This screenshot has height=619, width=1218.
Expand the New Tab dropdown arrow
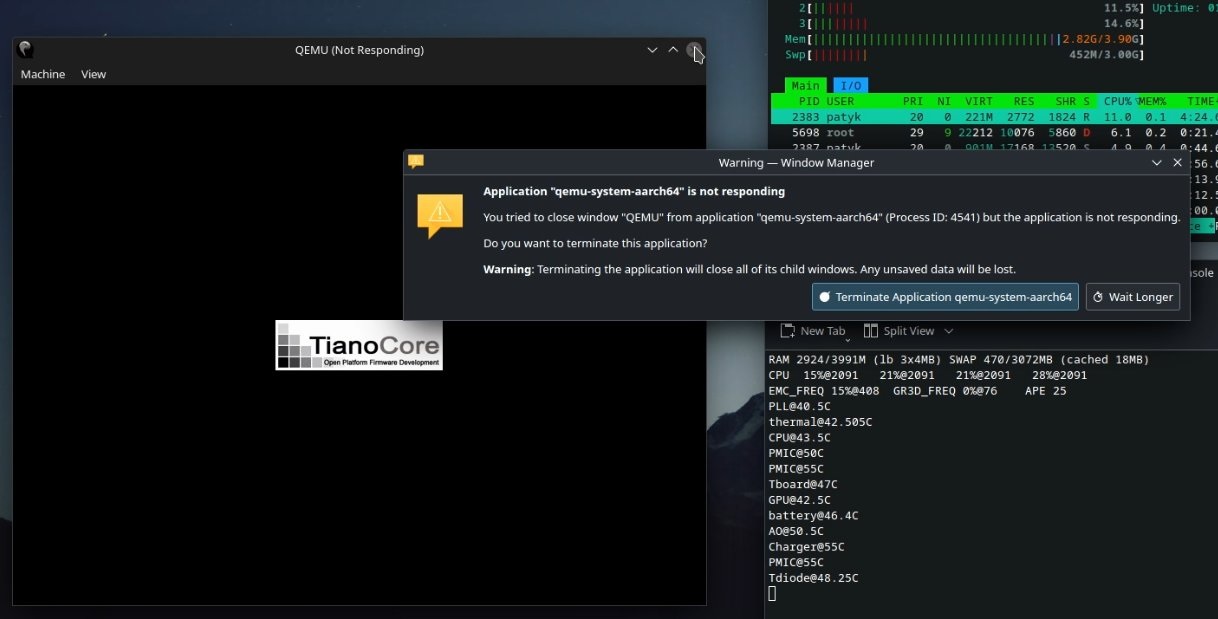tap(846, 340)
